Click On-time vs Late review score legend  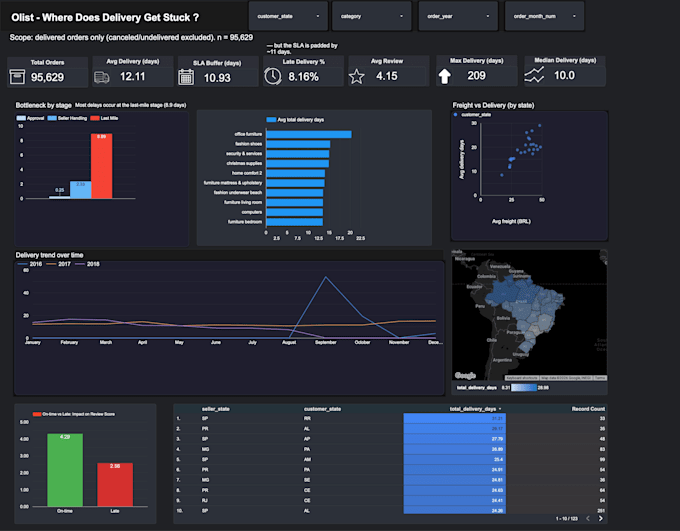point(74,414)
